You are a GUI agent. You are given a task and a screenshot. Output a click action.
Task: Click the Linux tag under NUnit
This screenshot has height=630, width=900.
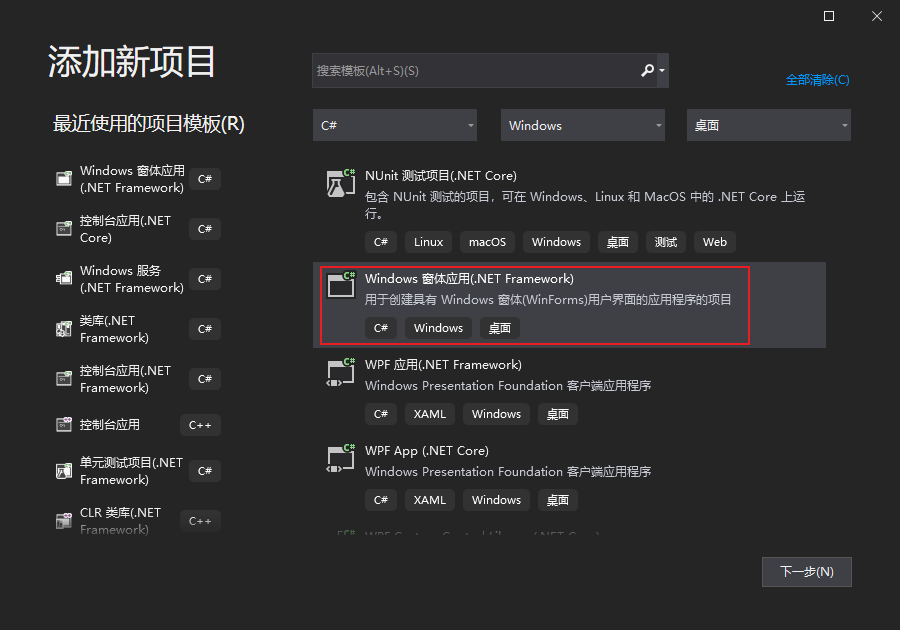428,242
